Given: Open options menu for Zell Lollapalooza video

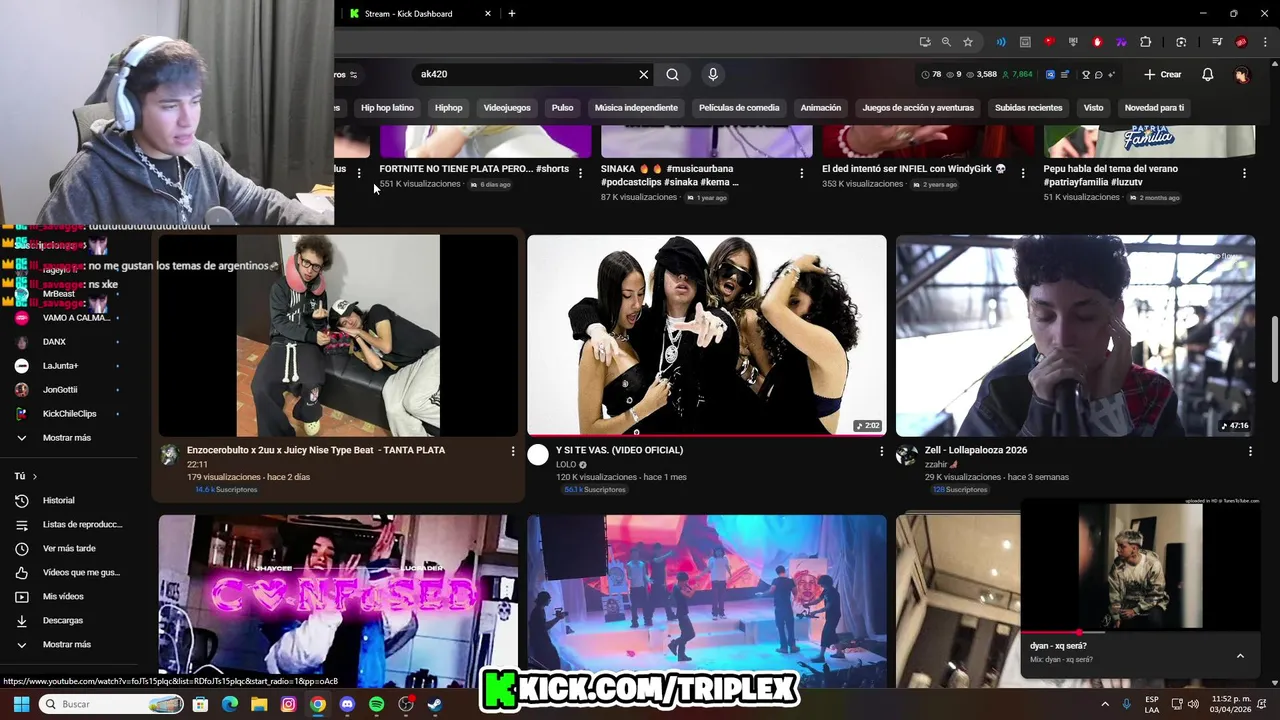Looking at the screenshot, I should click(1250, 451).
